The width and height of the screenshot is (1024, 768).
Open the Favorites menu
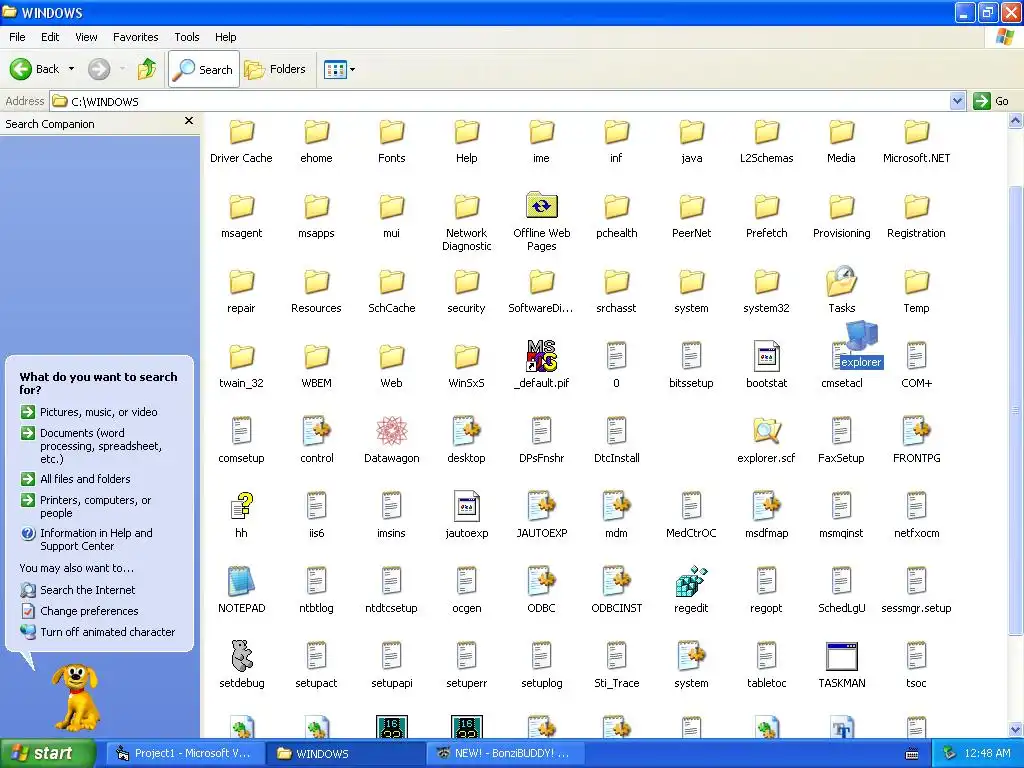pos(135,37)
